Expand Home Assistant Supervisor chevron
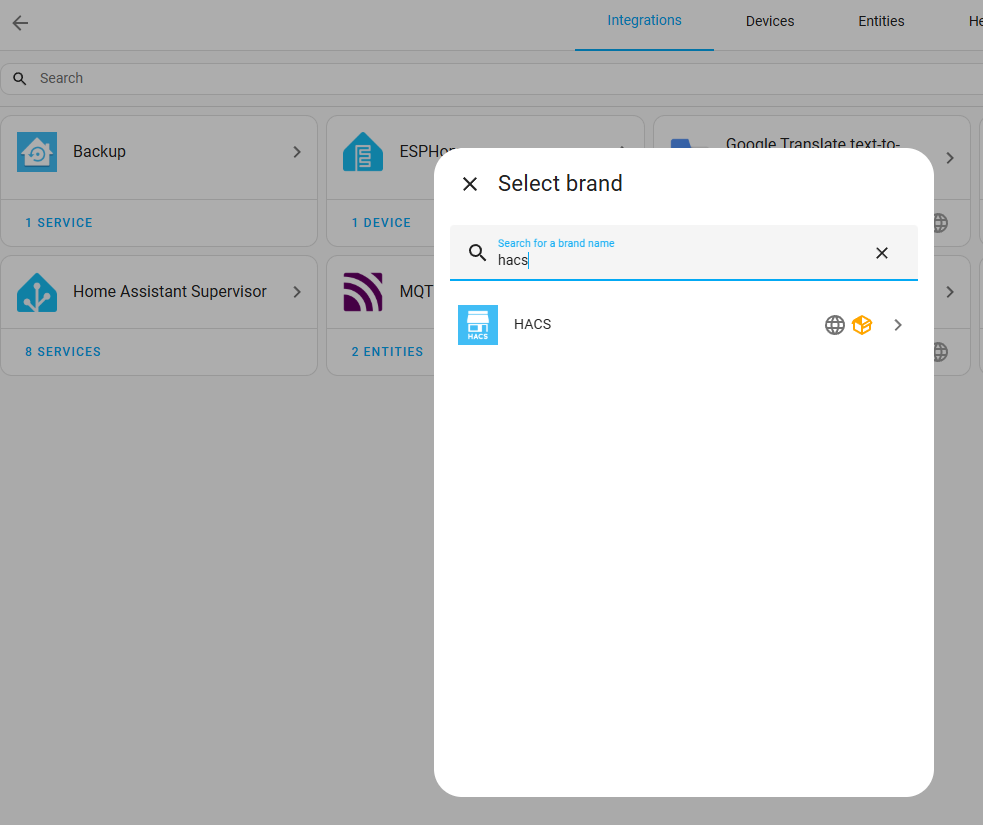The width and height of the screenshot is (983, 825). (x=297, y=292)
